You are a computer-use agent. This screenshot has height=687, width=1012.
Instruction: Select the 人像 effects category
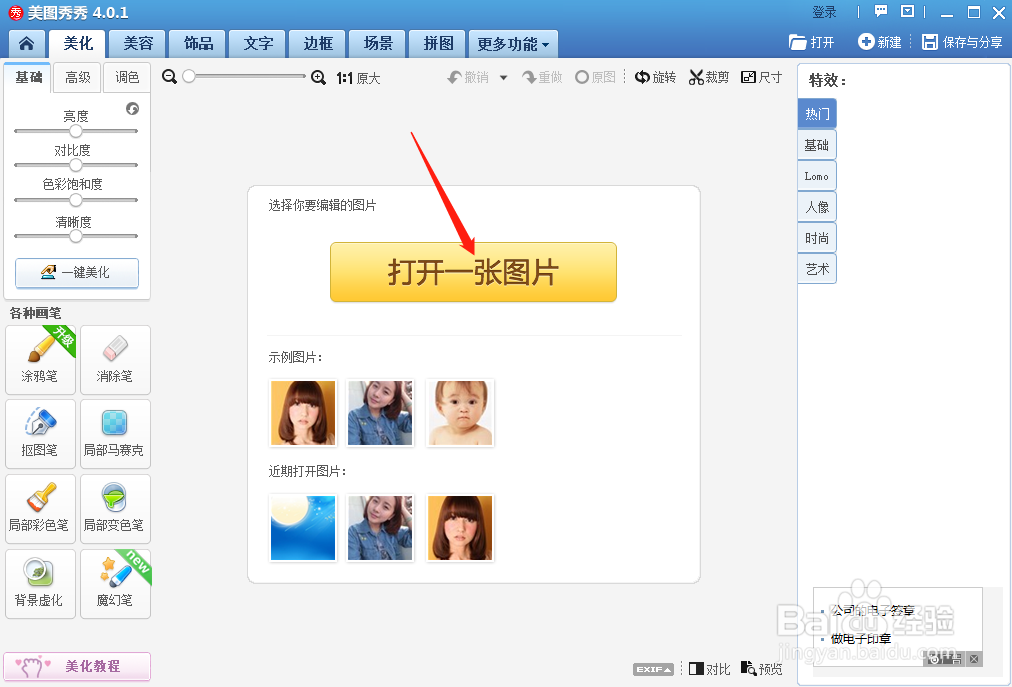tap(817, 207)
